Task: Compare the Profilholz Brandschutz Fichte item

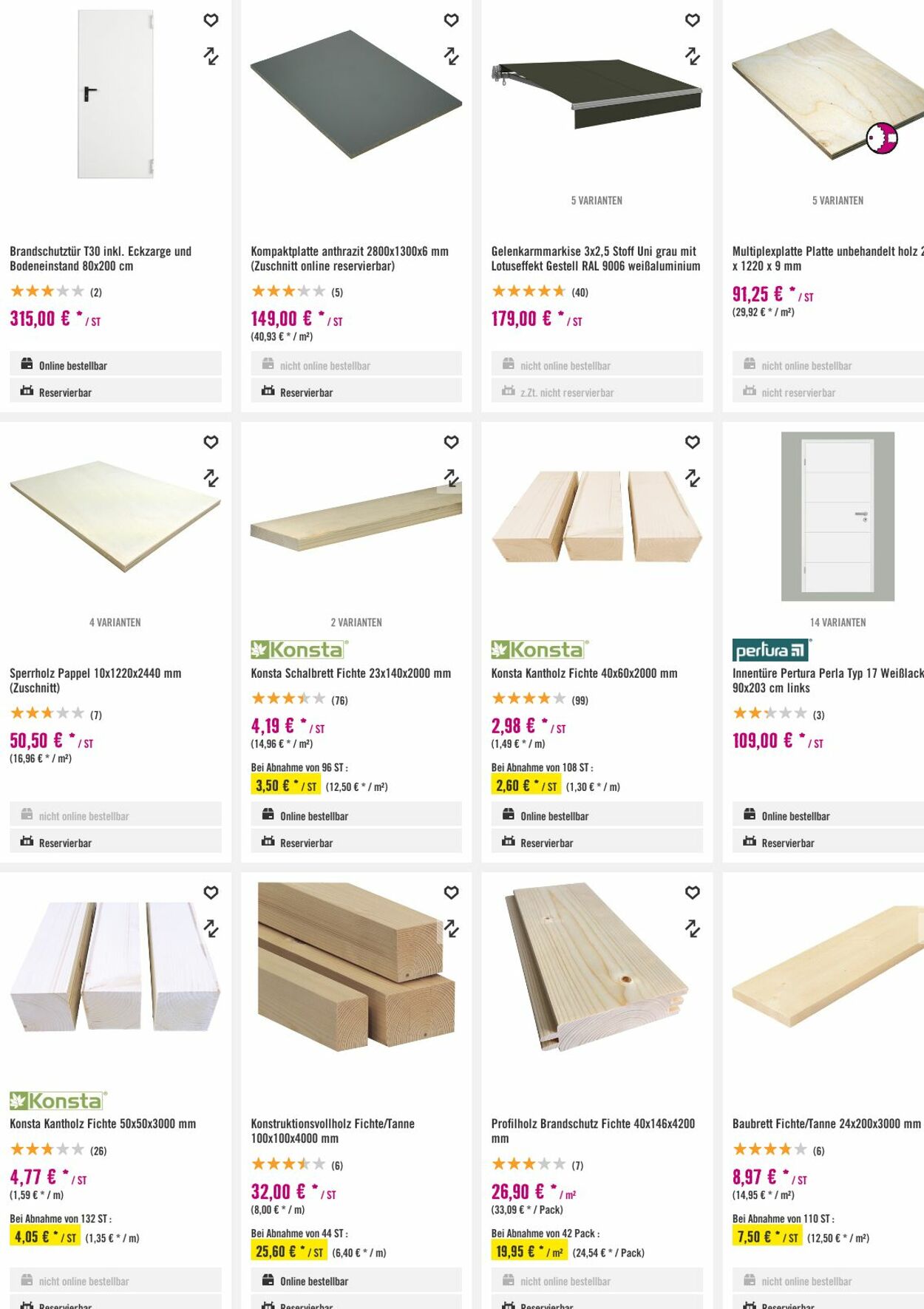Action: click(692, 928)
